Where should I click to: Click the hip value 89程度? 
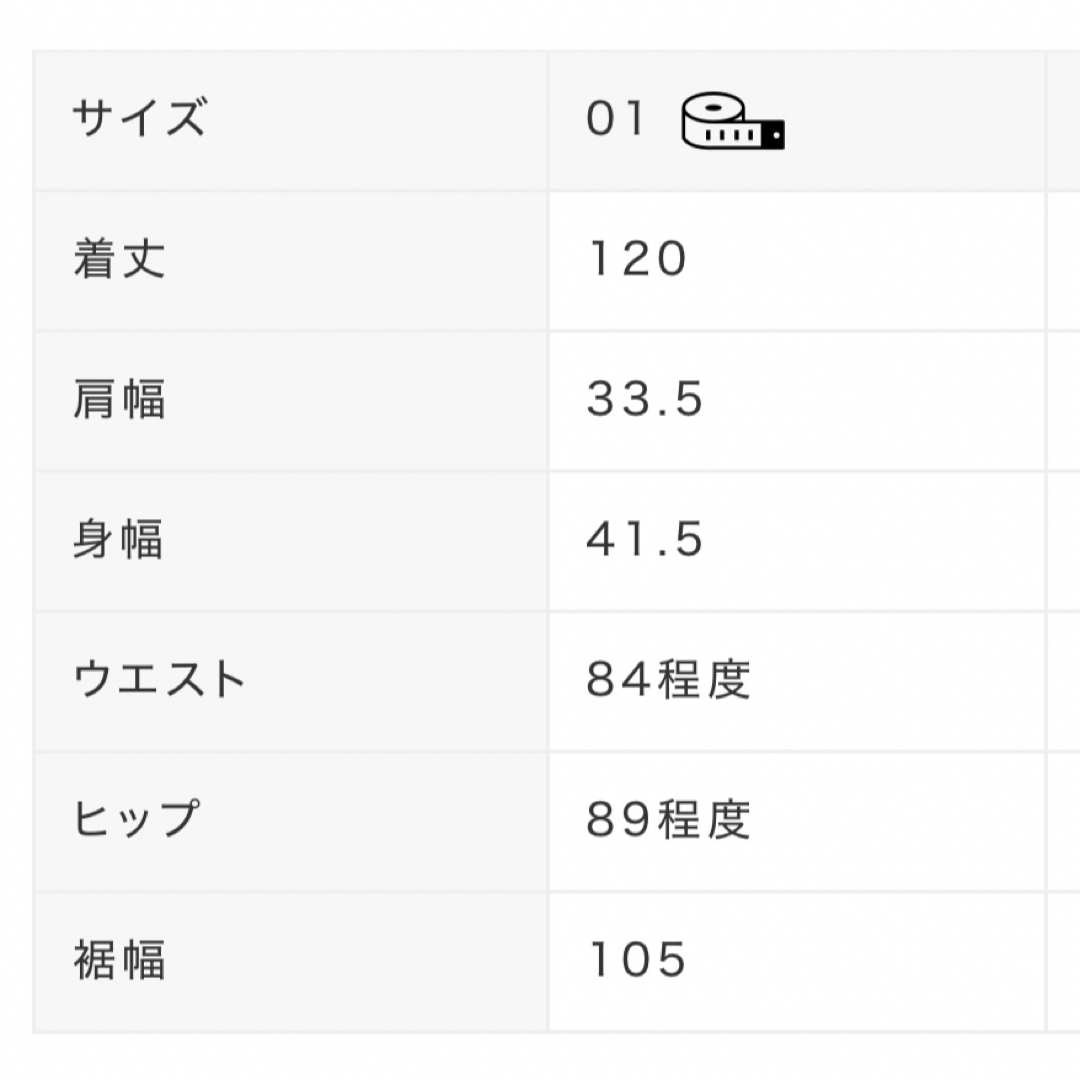click(668, 820)
